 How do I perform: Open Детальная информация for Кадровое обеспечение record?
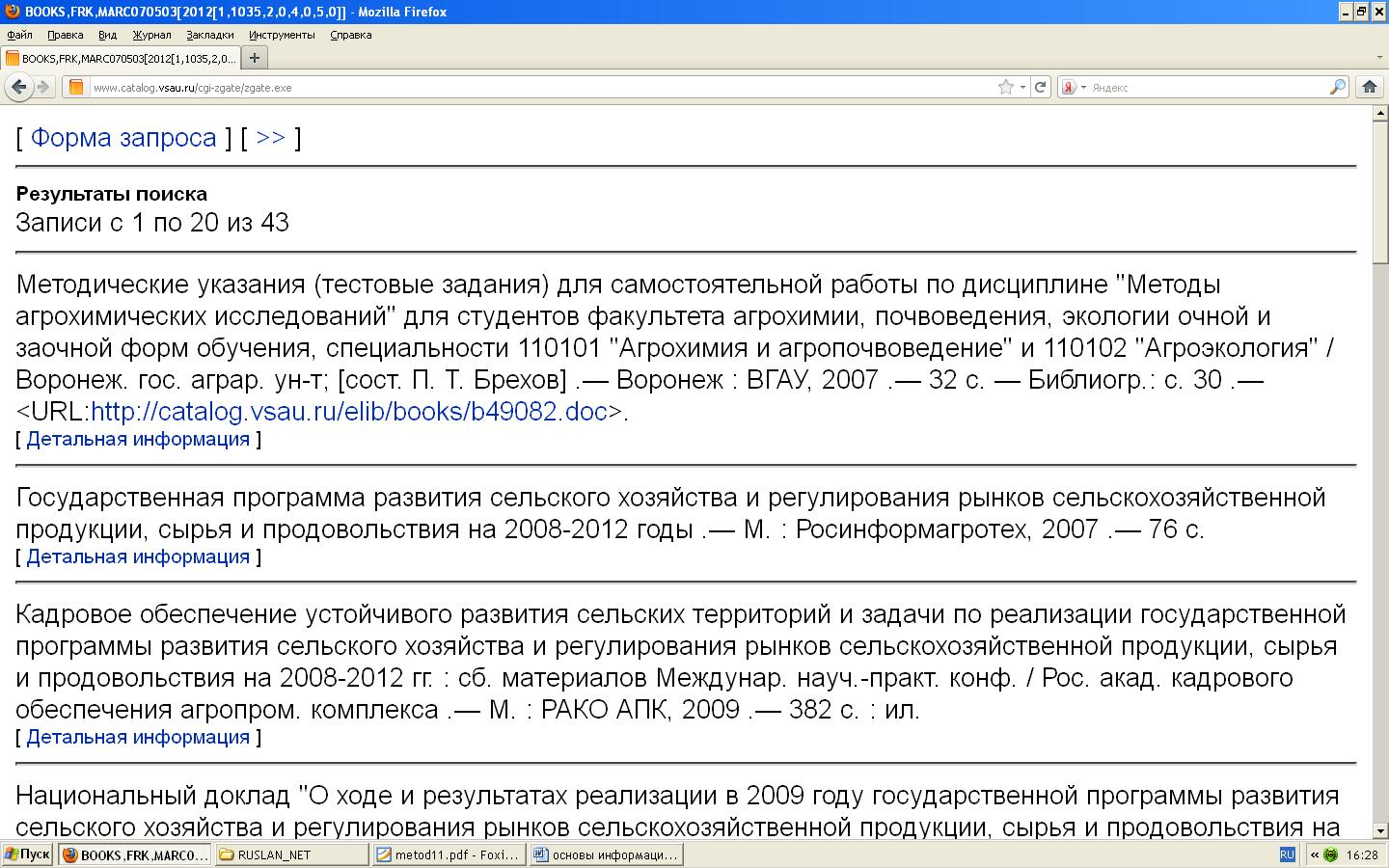click(x=138, y=738)
